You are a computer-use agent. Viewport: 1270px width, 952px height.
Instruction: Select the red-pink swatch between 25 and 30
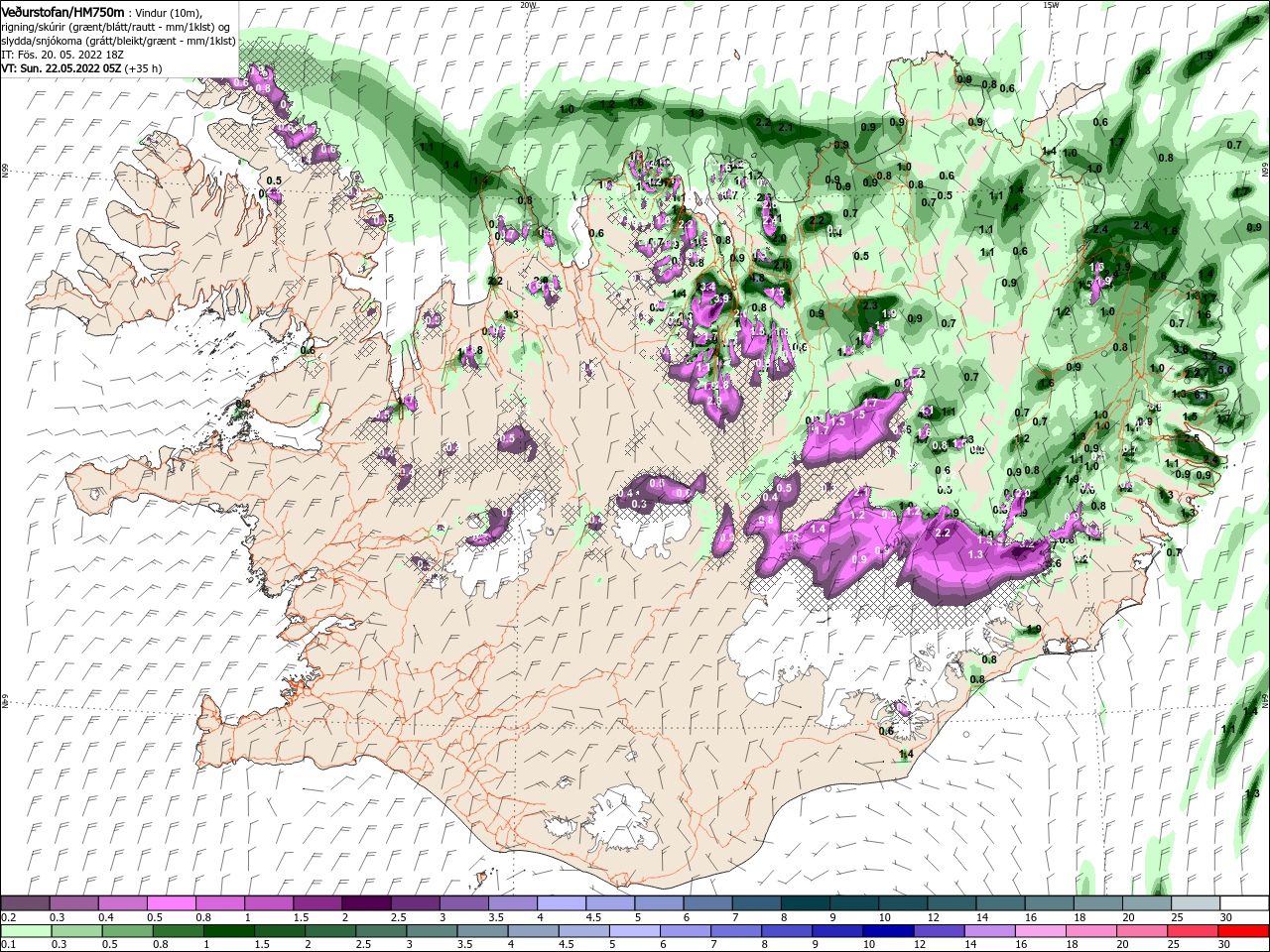[1194, 931]
